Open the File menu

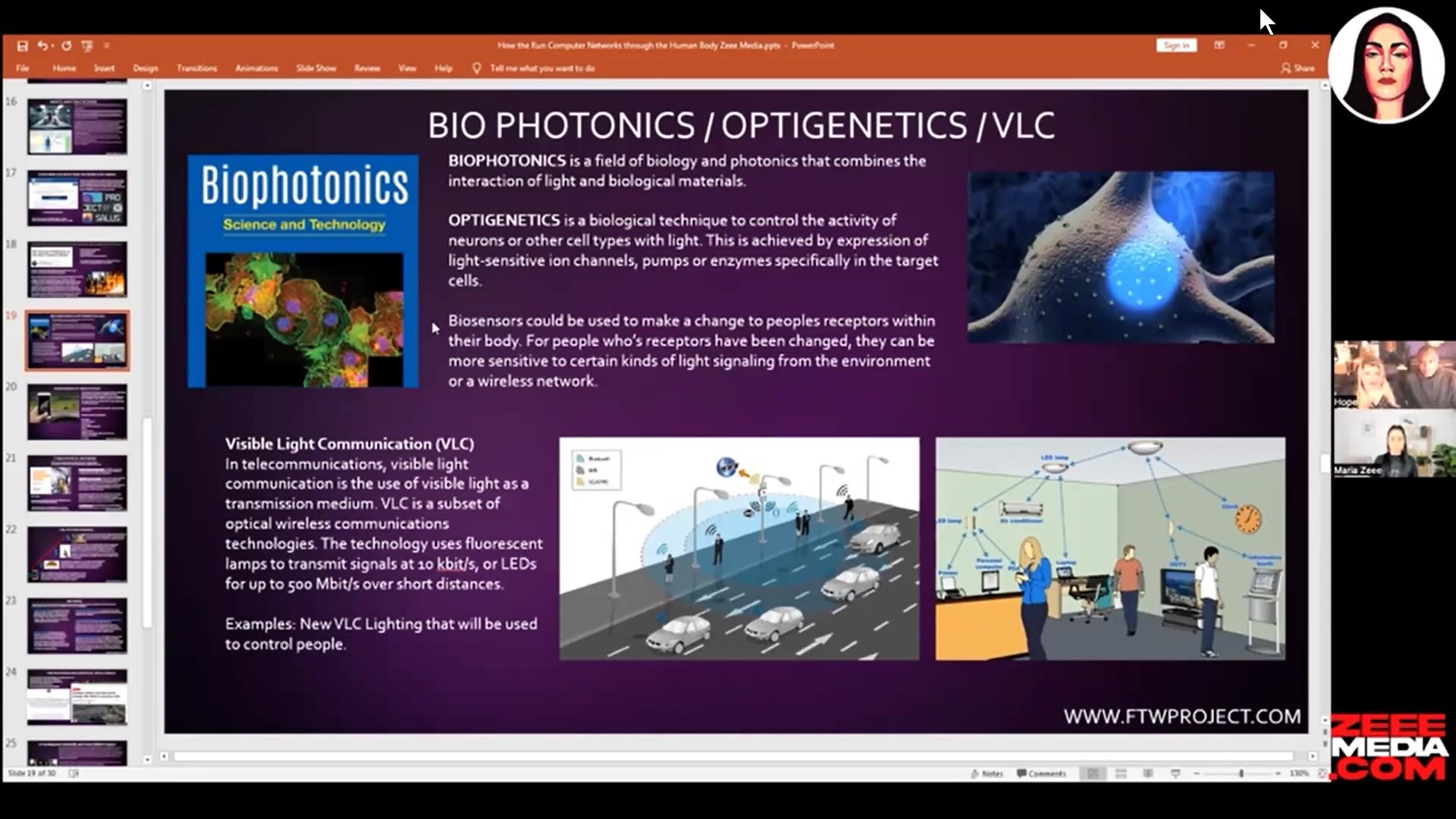click(23, 68)
